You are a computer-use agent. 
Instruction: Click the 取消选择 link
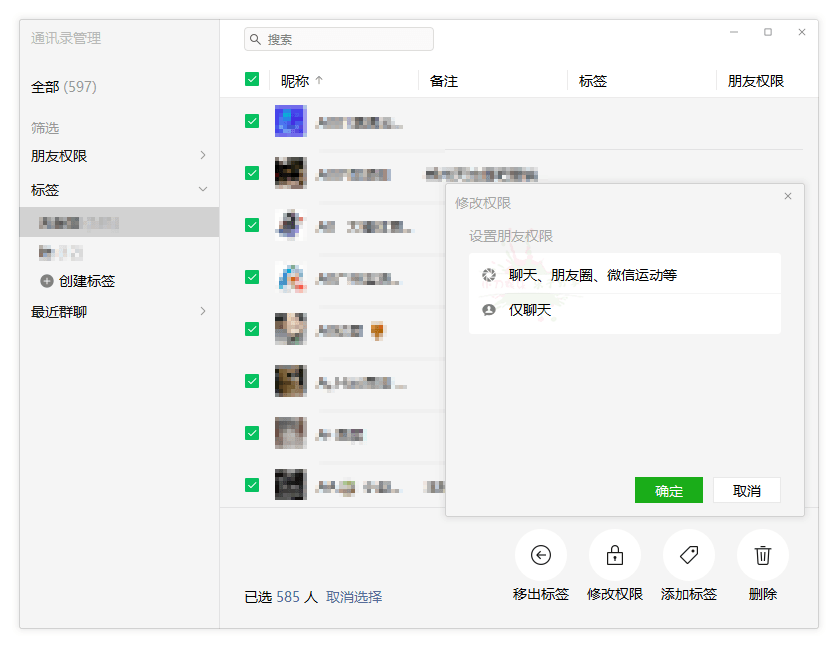point(355,597)
